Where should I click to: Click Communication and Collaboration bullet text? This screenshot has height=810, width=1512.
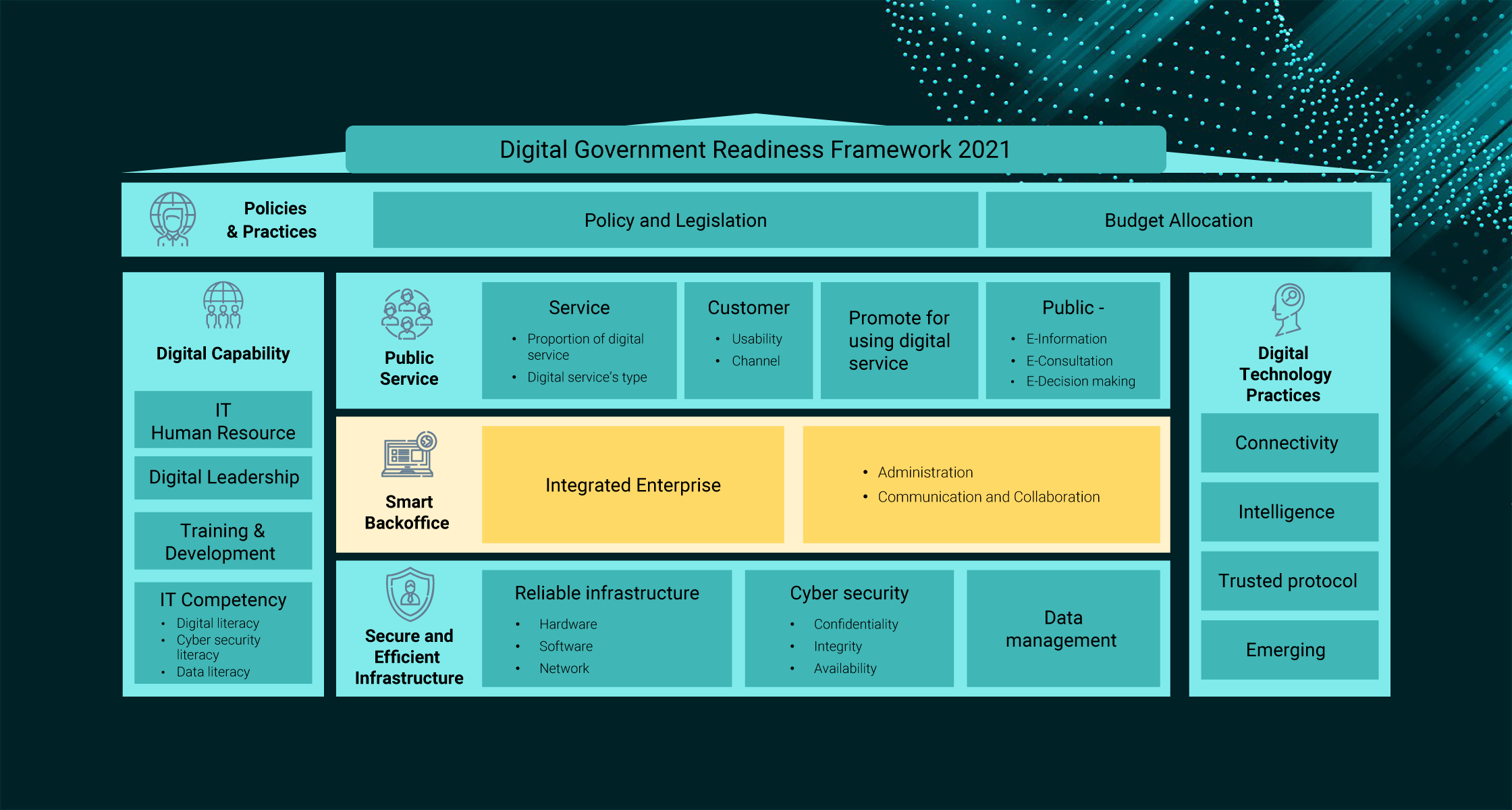coord(988,497)
